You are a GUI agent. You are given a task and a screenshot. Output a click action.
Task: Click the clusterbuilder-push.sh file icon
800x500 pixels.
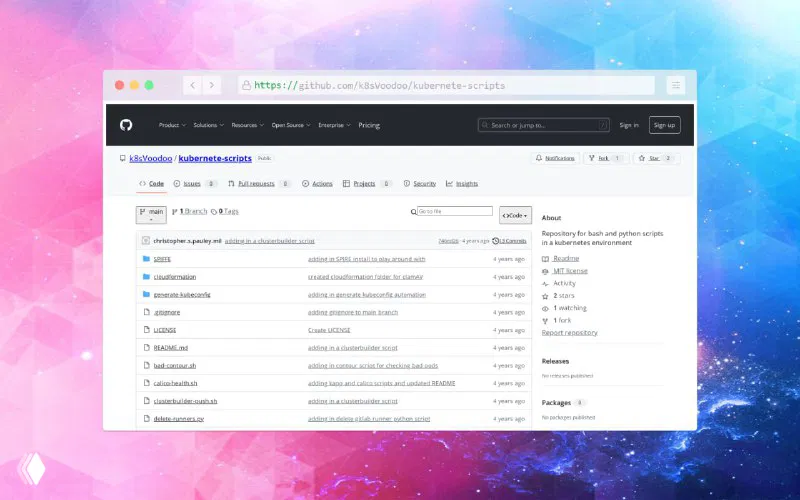point(146,401)
